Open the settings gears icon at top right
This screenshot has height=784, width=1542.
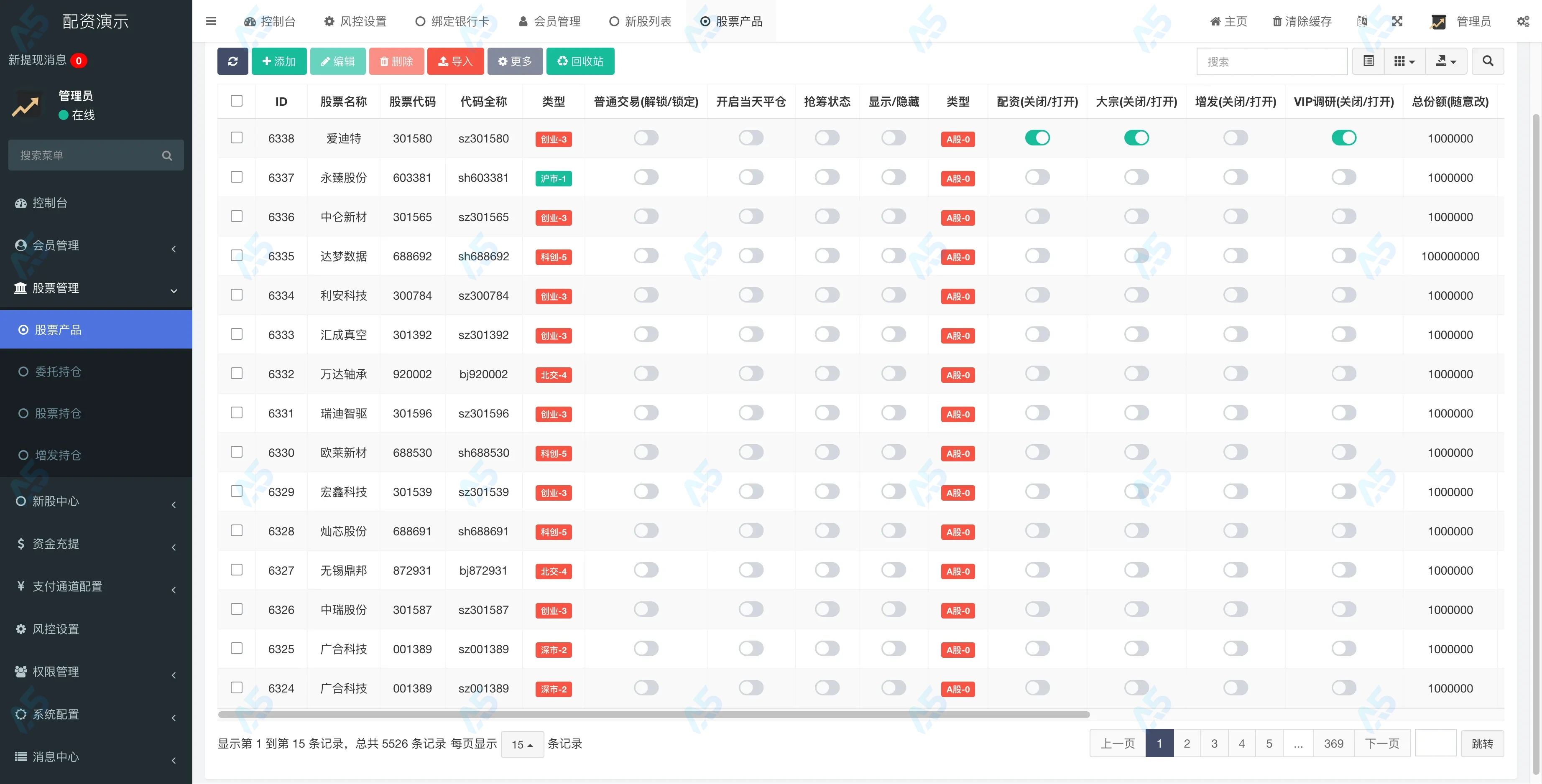[1523, 22]
